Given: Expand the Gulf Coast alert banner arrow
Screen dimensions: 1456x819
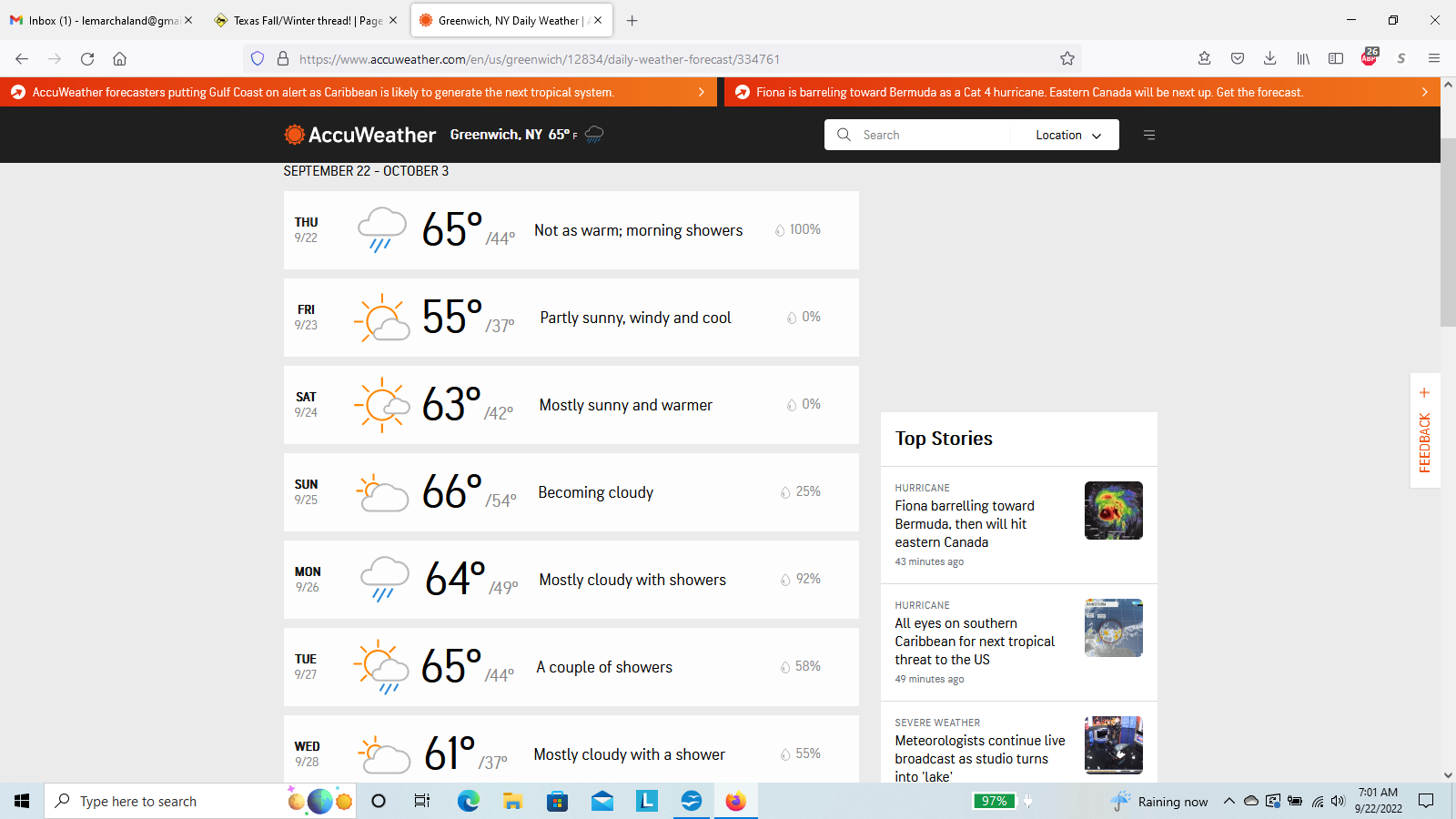Looking at the screenshot, I should [x=701, y=92].
